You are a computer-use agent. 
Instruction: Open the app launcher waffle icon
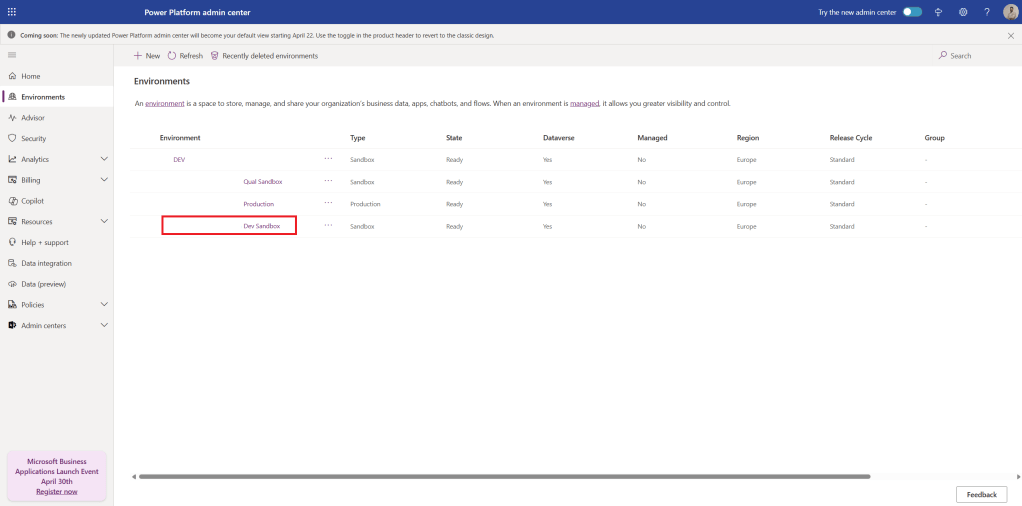click(x=12, y=11)
